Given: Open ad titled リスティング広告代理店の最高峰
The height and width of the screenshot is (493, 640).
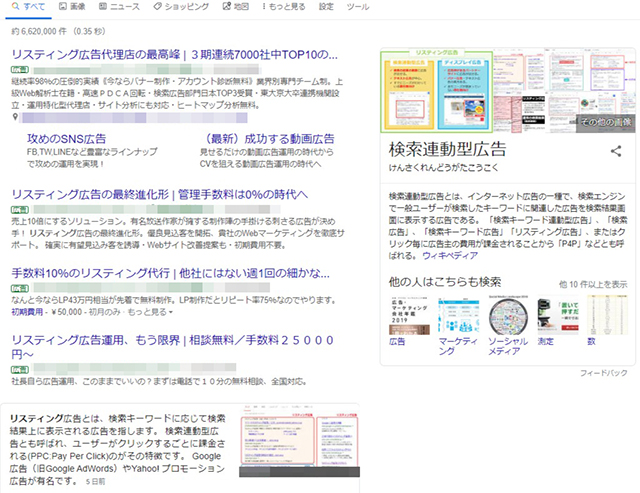Looking at the screenshot, I should click(x=175, y=54).
